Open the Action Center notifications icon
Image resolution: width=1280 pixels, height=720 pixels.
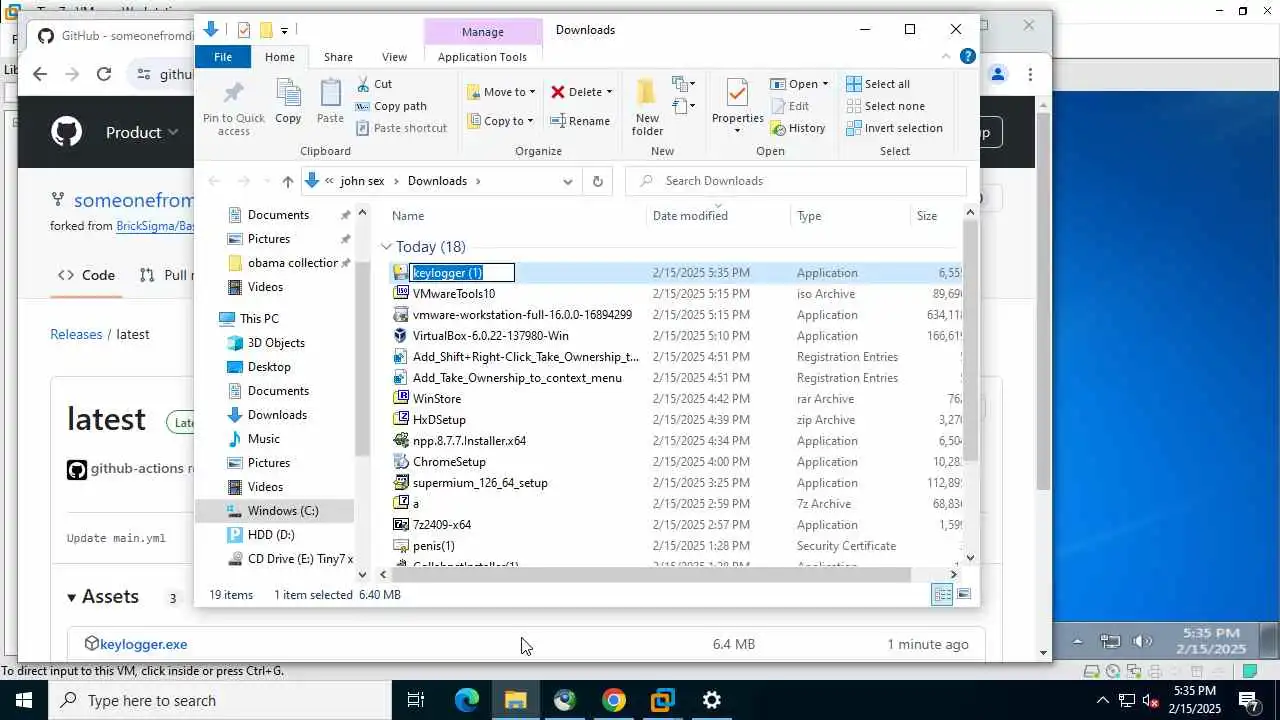(x=1250, y=700)
